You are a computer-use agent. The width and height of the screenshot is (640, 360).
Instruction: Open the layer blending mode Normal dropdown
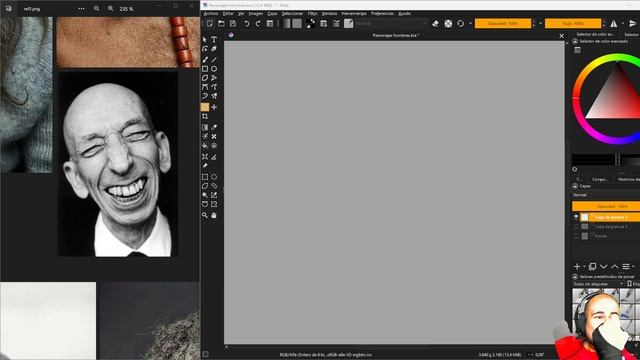tap(606, 195)
